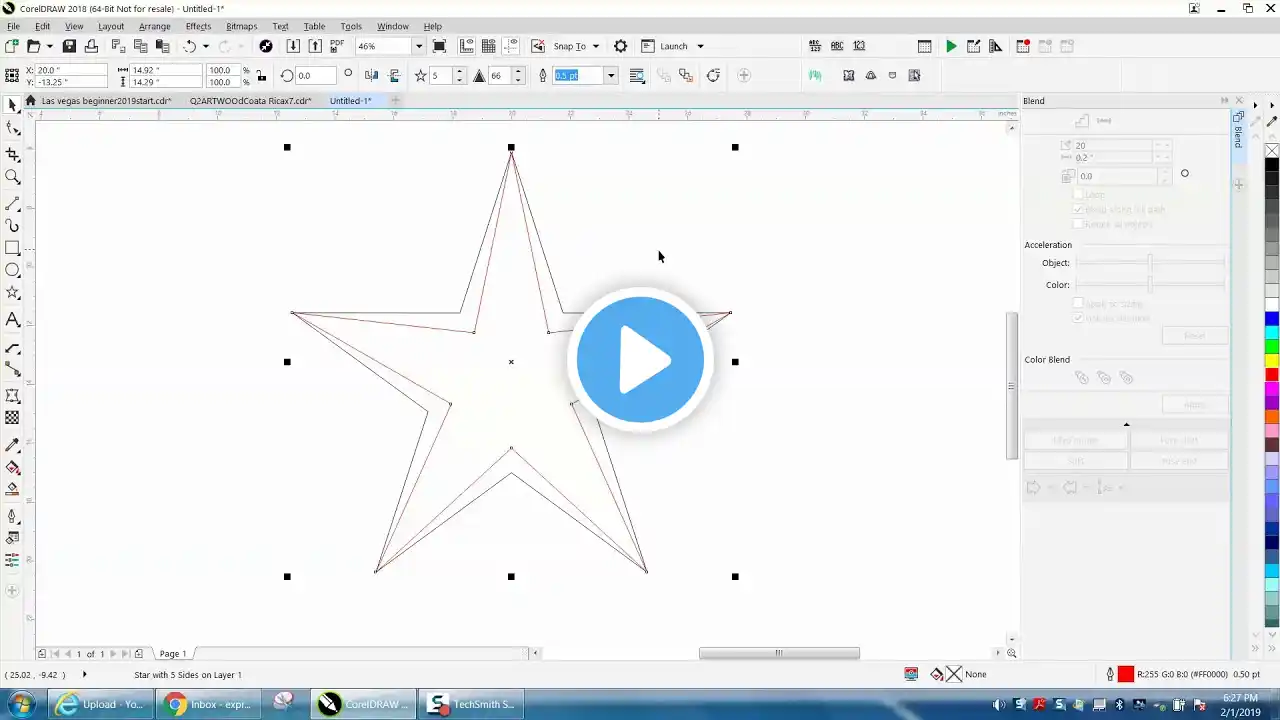1280x720 pixels.
Task: Select the Zoom tool in toolbox
Action: point(12,177)
